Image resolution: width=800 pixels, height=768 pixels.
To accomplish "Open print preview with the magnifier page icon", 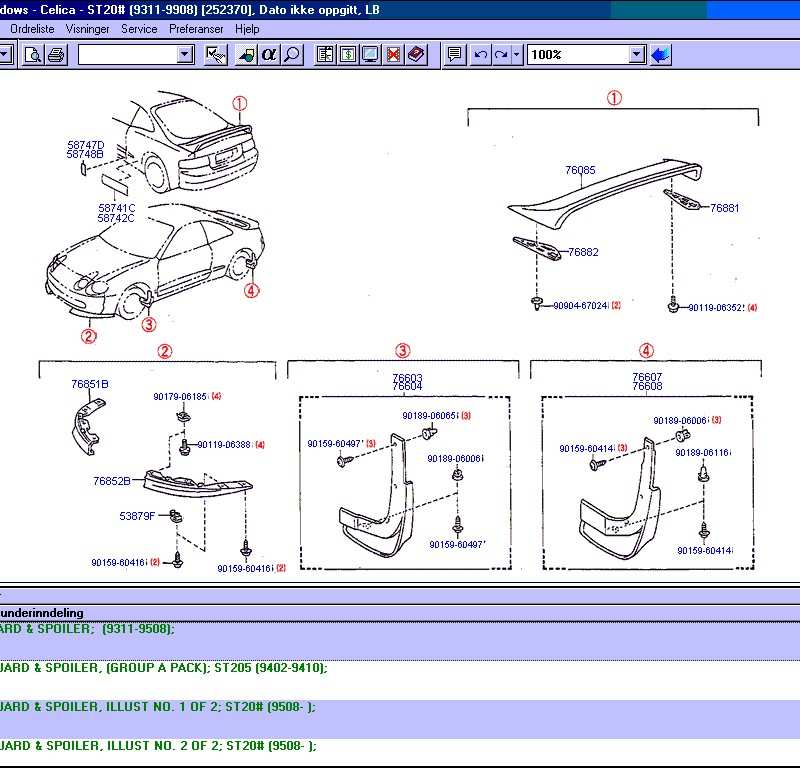I will (x=33, y=55).
